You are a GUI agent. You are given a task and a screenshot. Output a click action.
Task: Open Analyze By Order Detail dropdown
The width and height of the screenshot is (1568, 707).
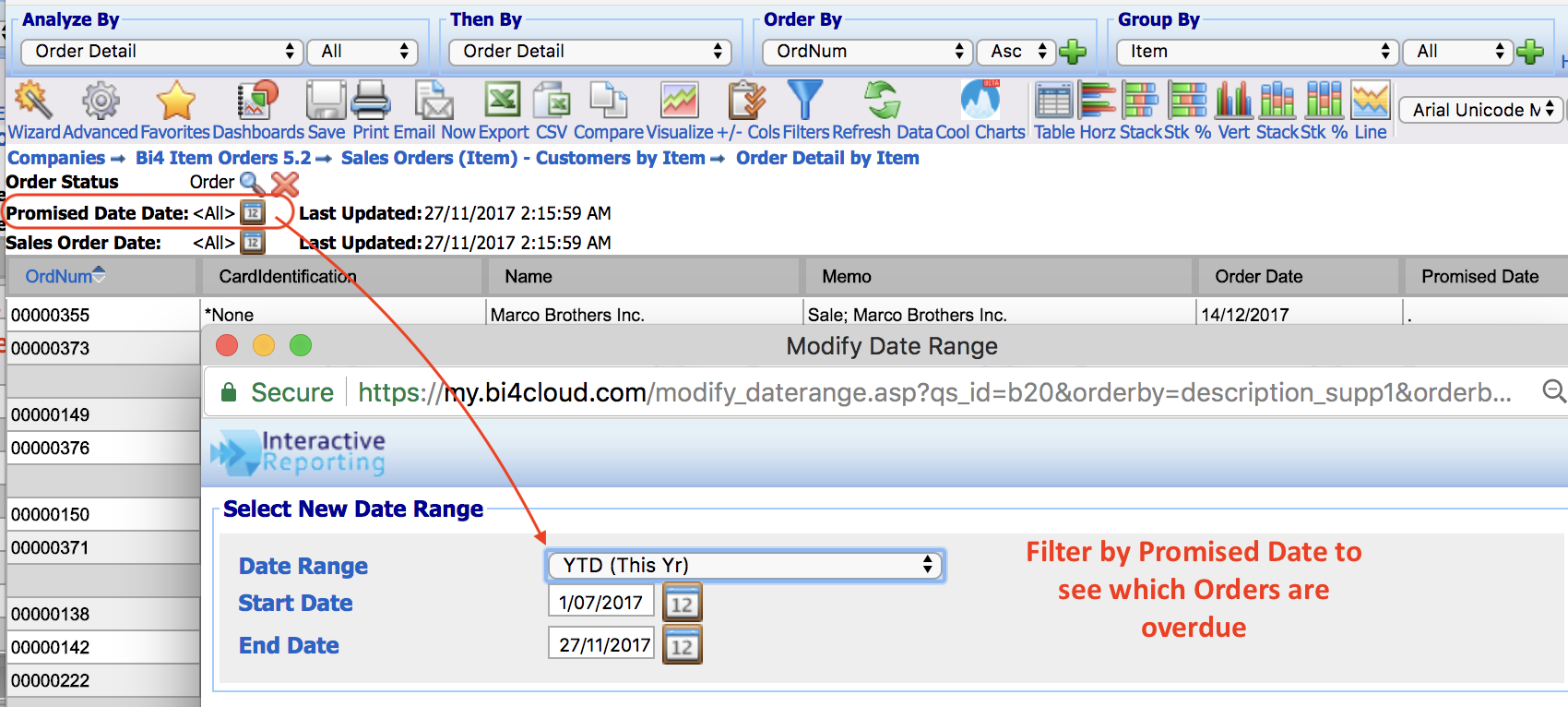[x=162, y=52]
